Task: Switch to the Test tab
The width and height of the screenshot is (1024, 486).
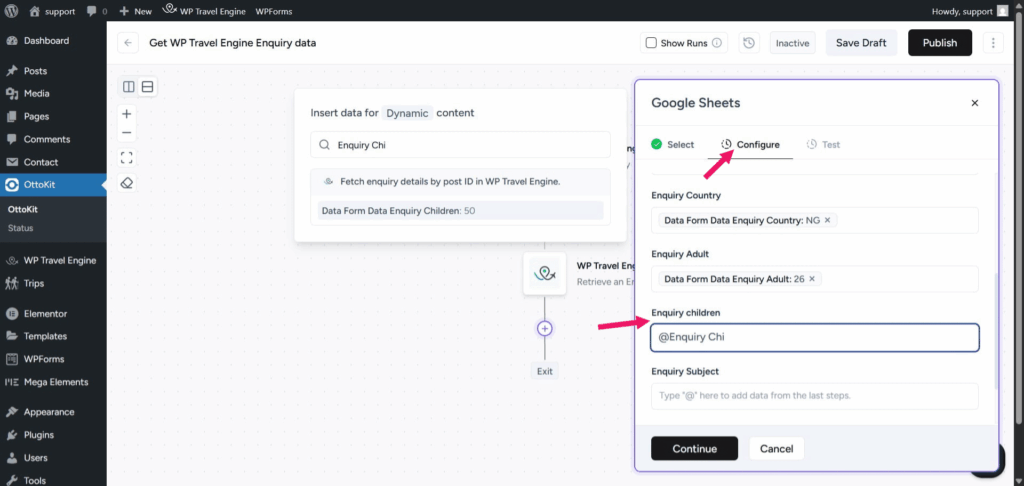Action: pos(823,144)
